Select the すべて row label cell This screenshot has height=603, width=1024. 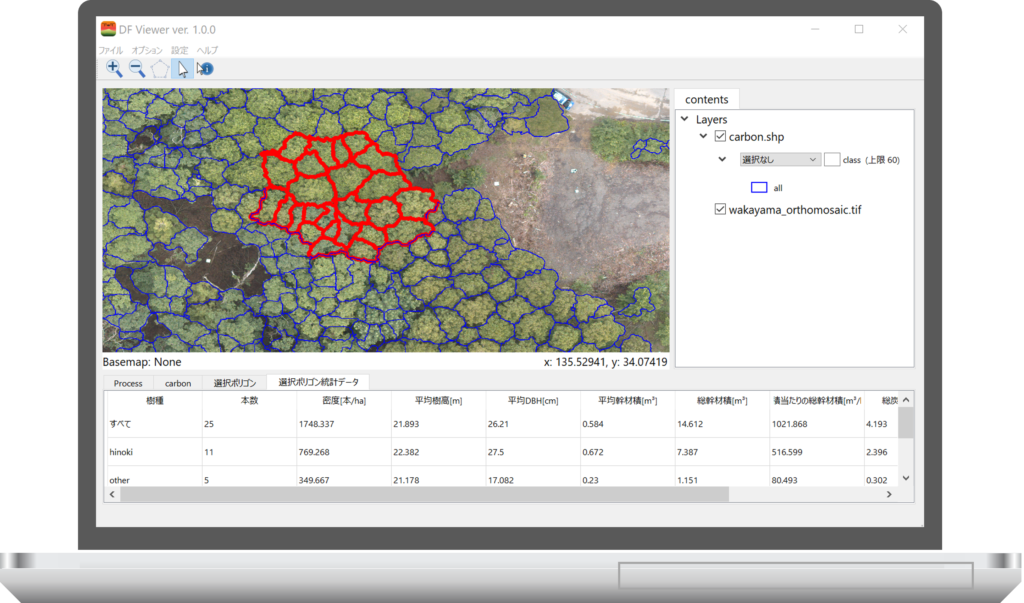tap(154, 424)
